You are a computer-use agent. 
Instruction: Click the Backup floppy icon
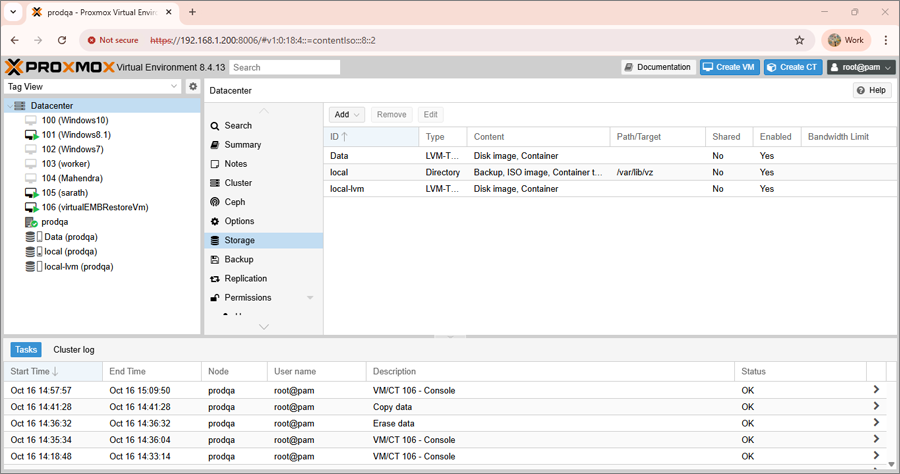[215, 260]
